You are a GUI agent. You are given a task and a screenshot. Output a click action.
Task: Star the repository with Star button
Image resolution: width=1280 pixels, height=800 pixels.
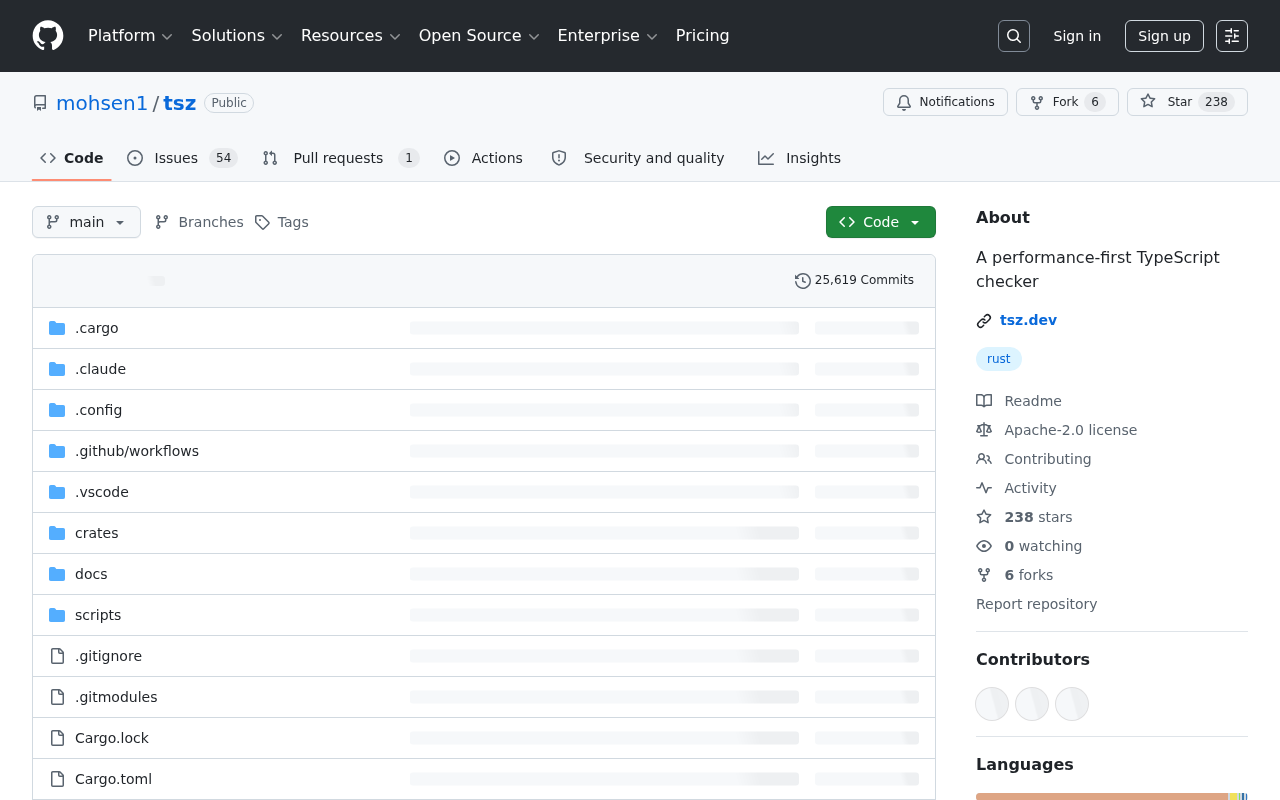click(x=1187, y=102)
